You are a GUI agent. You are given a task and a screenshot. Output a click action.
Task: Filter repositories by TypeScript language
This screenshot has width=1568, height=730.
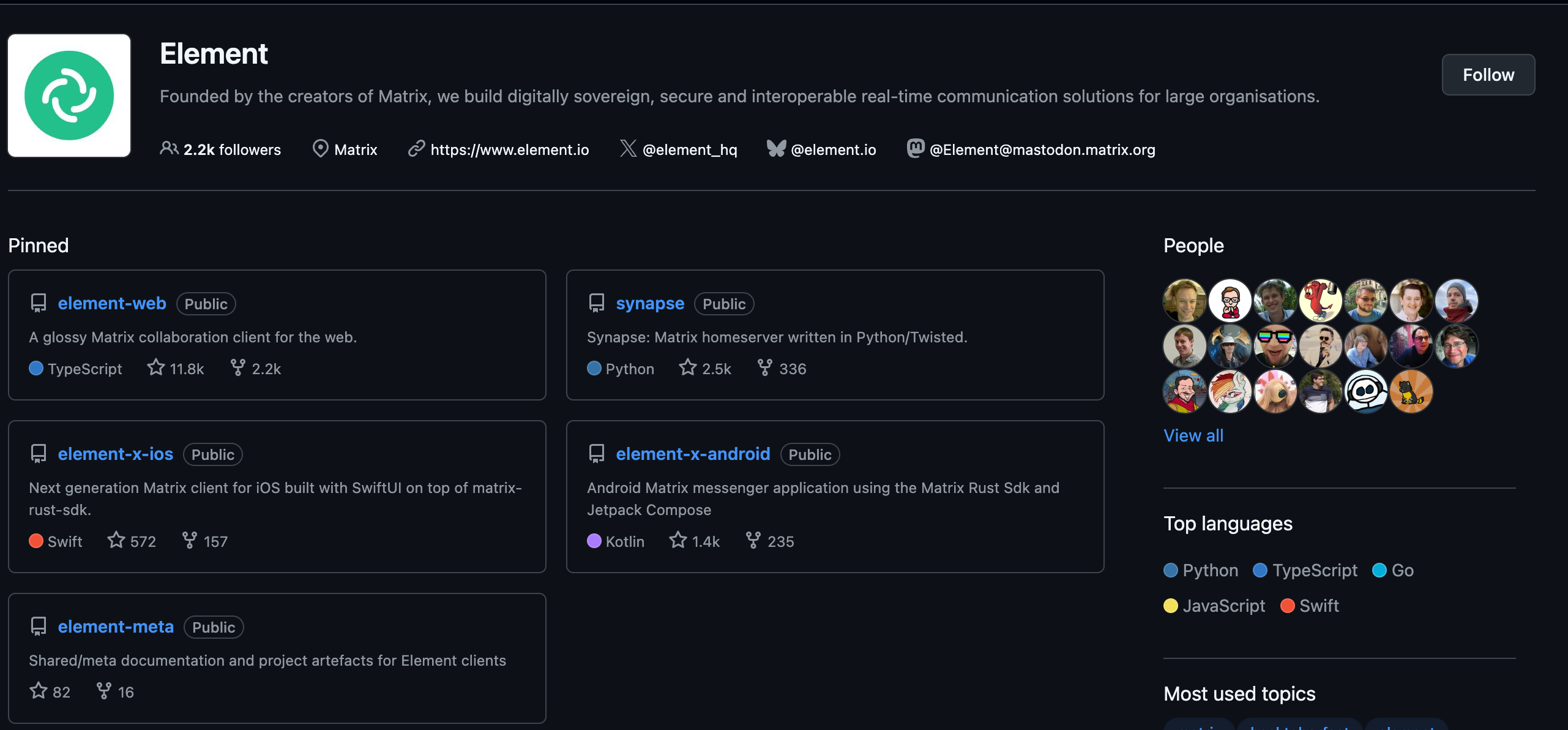[1305, 570]
